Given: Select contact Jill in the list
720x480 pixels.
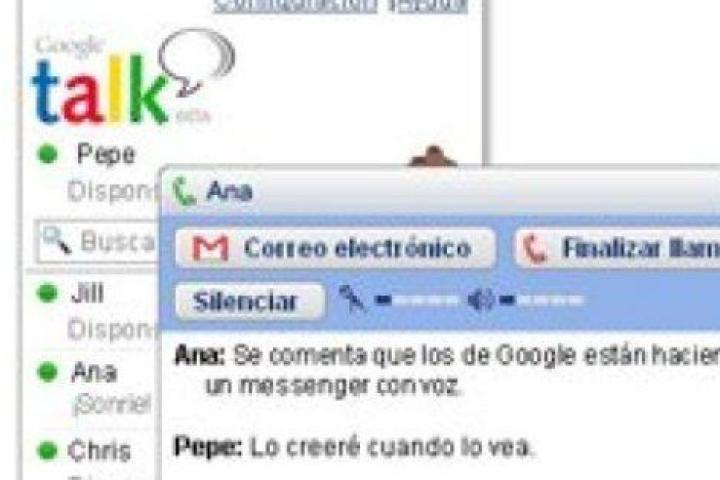Looking at the screenshot, I should coord(87,293).
